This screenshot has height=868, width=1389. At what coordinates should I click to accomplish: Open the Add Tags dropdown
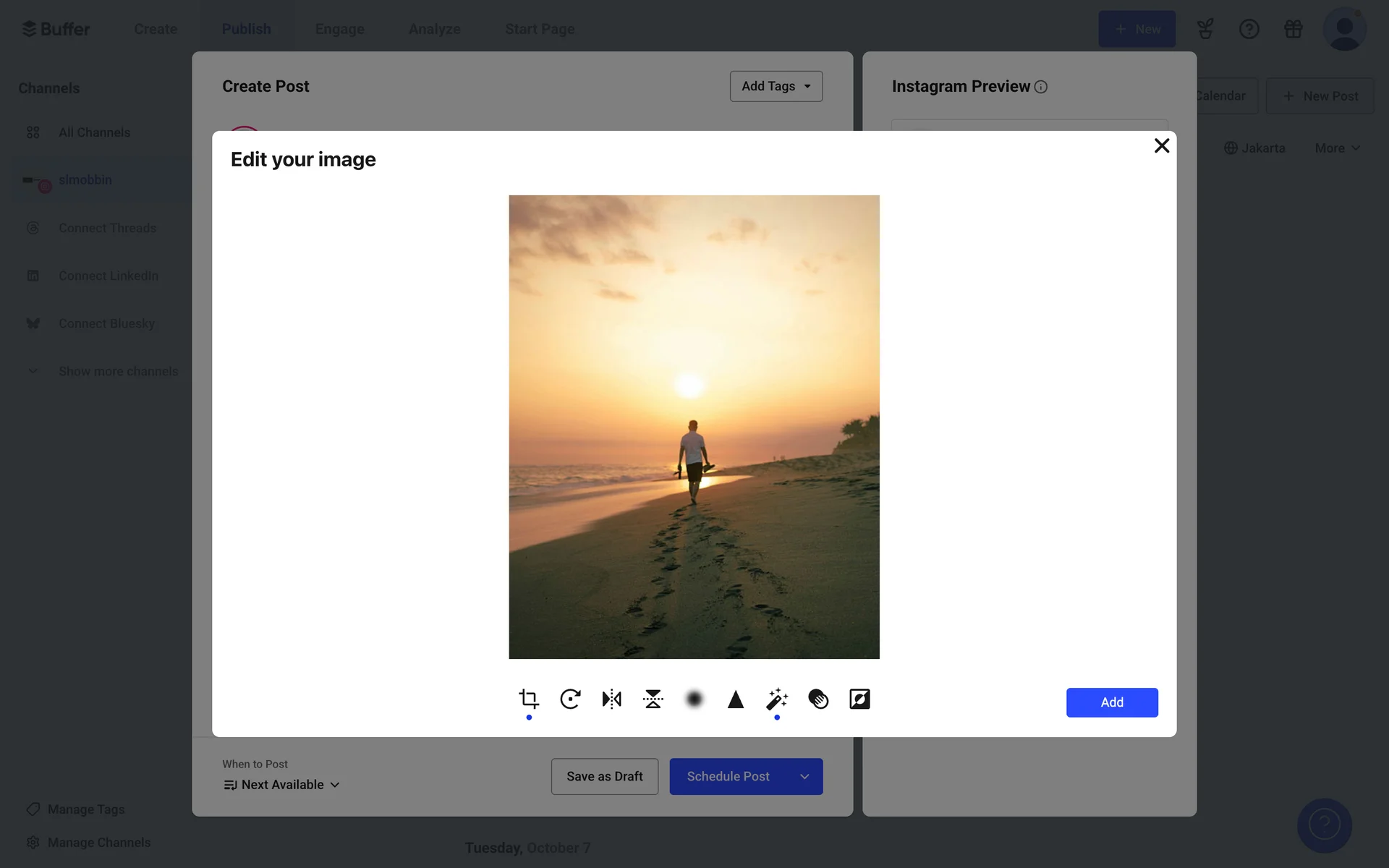776,86
